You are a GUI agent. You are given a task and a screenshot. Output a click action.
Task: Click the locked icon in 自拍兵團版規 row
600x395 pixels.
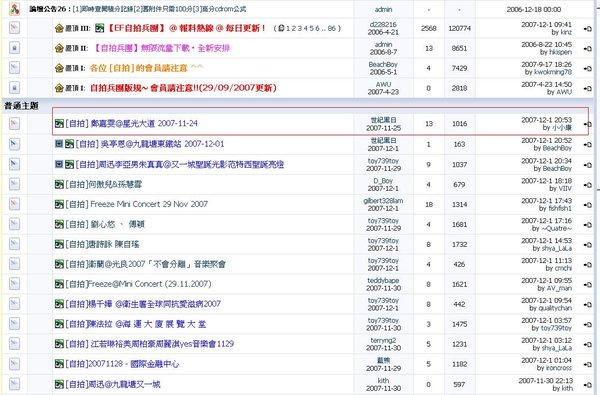(15, 88)
